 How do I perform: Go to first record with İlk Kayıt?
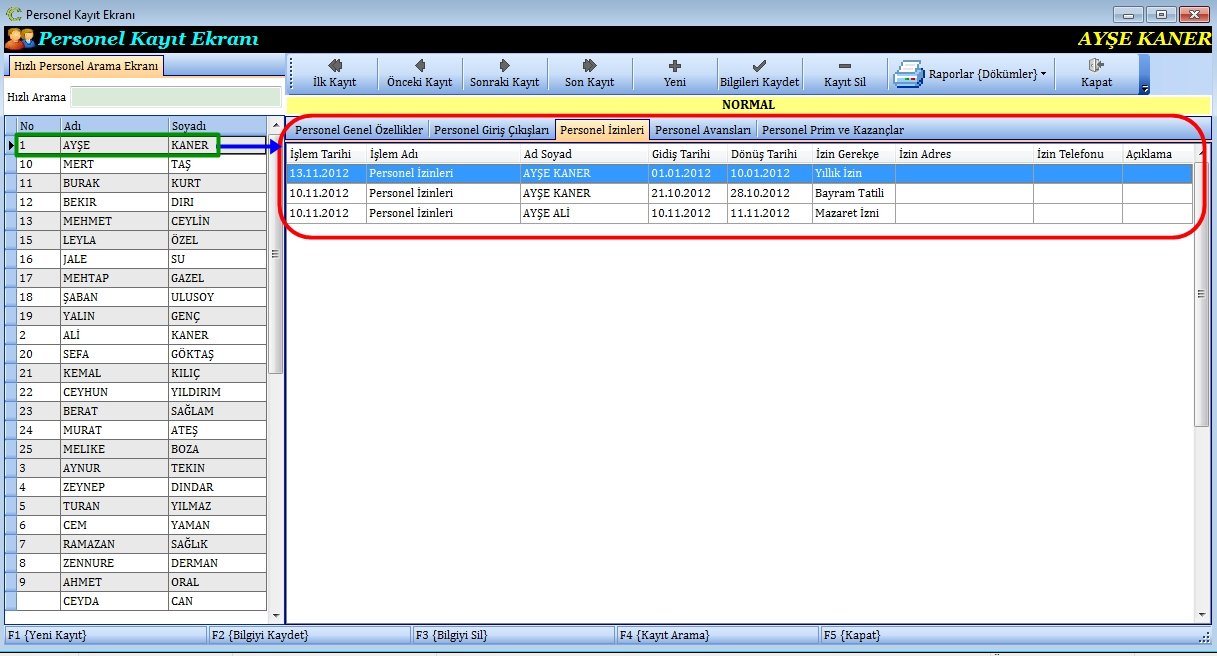(x=334, y=73)
